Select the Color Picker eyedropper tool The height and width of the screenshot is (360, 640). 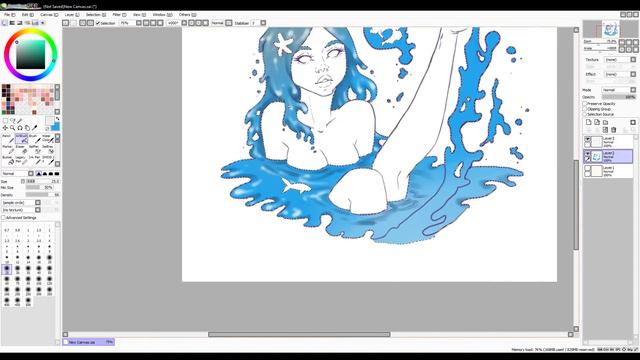pos(35,128)
